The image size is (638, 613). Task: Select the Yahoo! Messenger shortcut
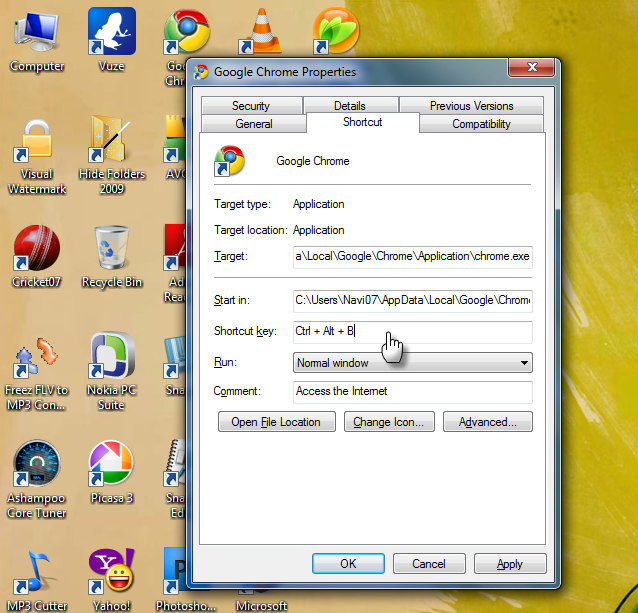coord(111,580)
